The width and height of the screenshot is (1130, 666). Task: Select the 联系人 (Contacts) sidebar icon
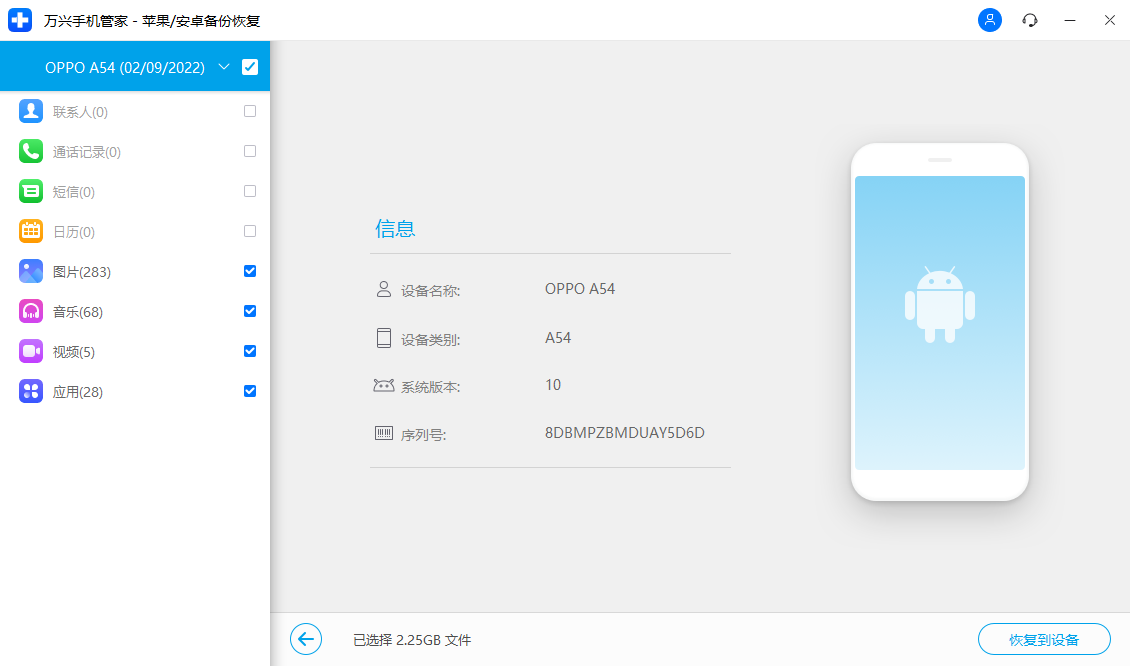29,111
